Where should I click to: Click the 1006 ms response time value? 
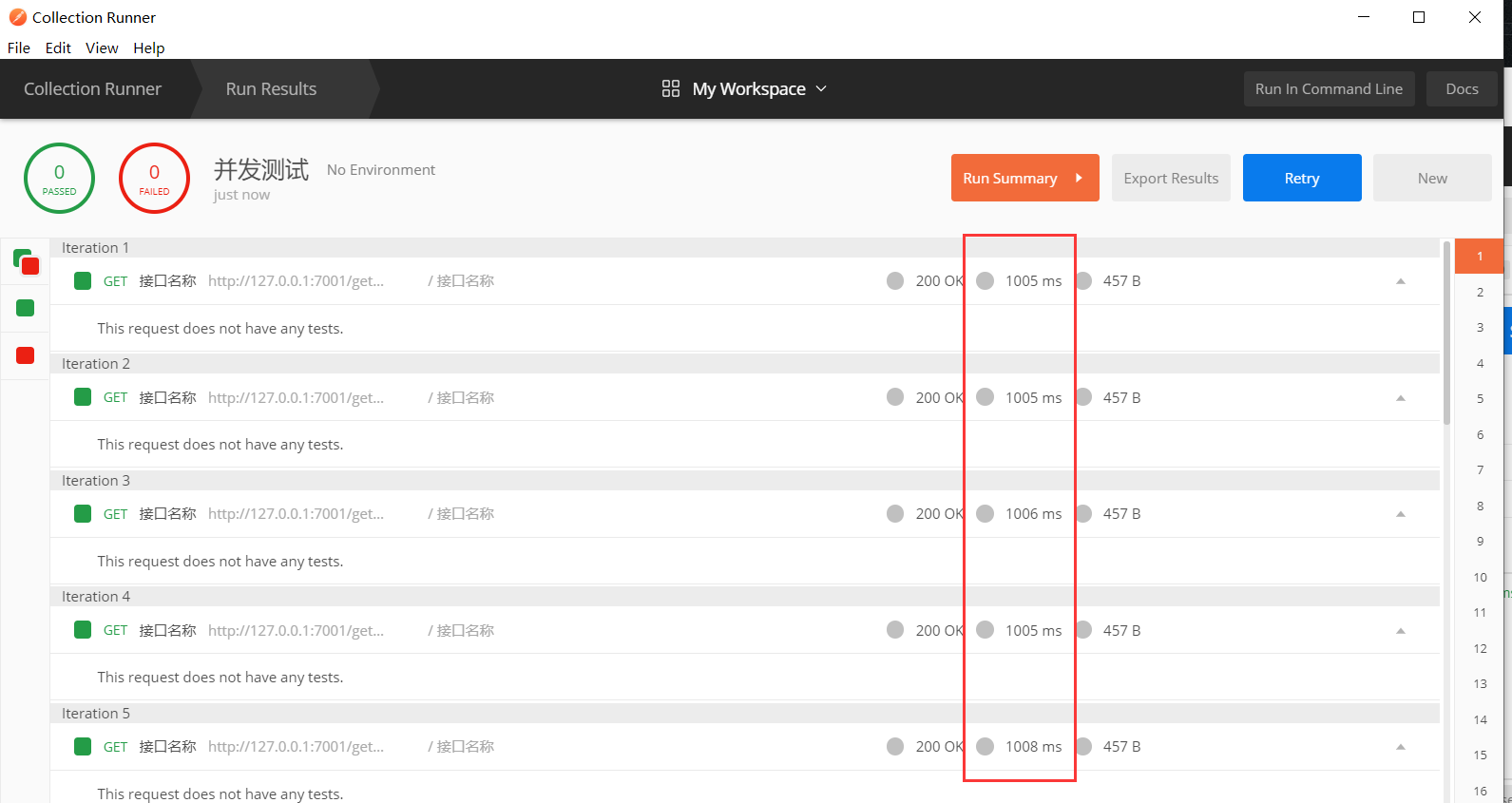(1033, 513)
